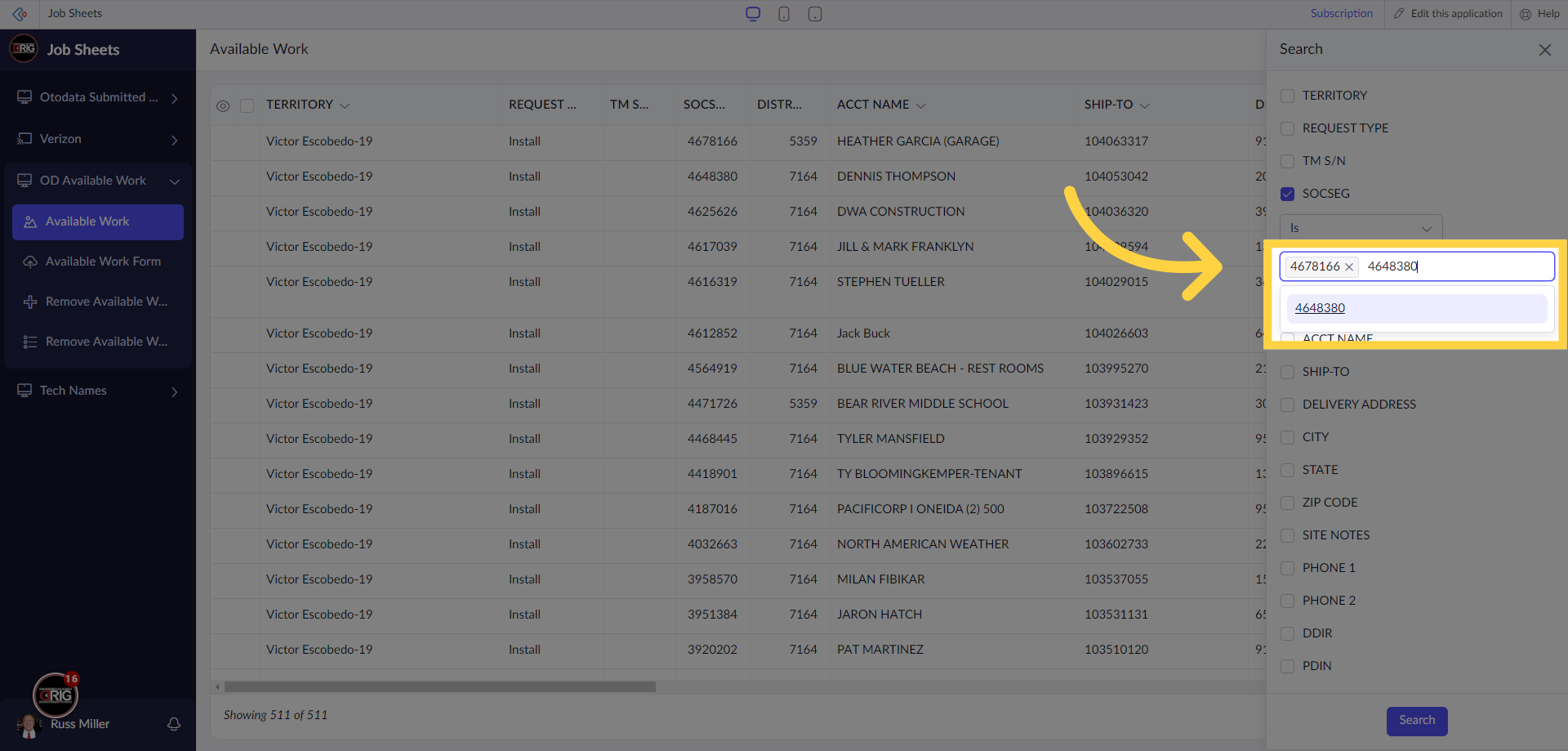Open the second Remove Available W... menu item

(98, 342)
